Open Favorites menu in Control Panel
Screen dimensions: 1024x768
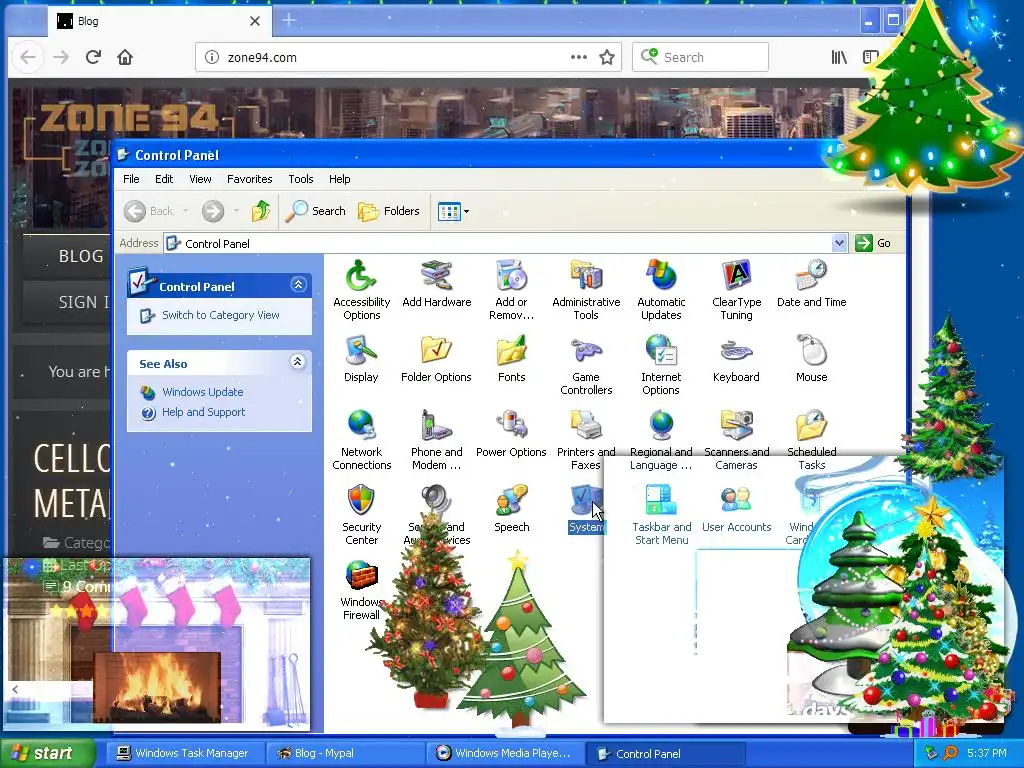(x=249, y=179)
